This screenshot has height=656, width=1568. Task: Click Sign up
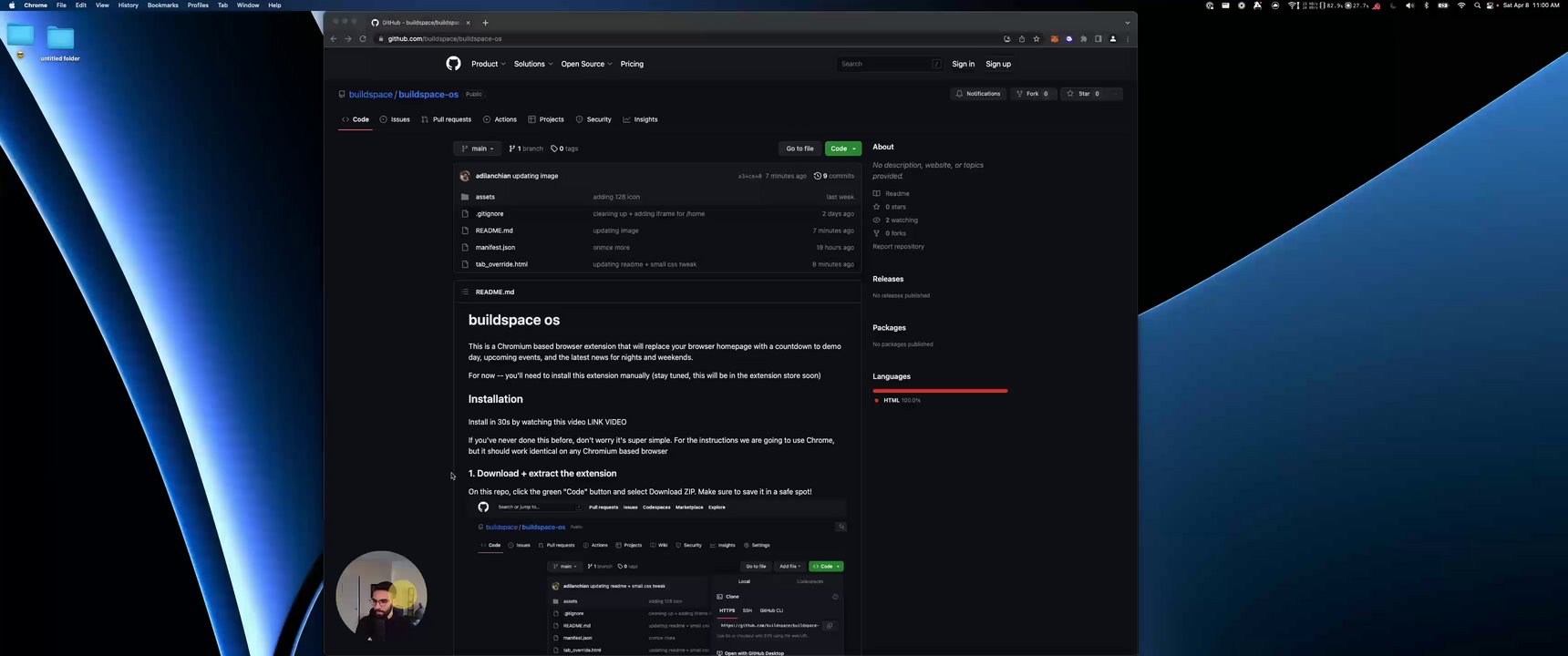[998, 64]
